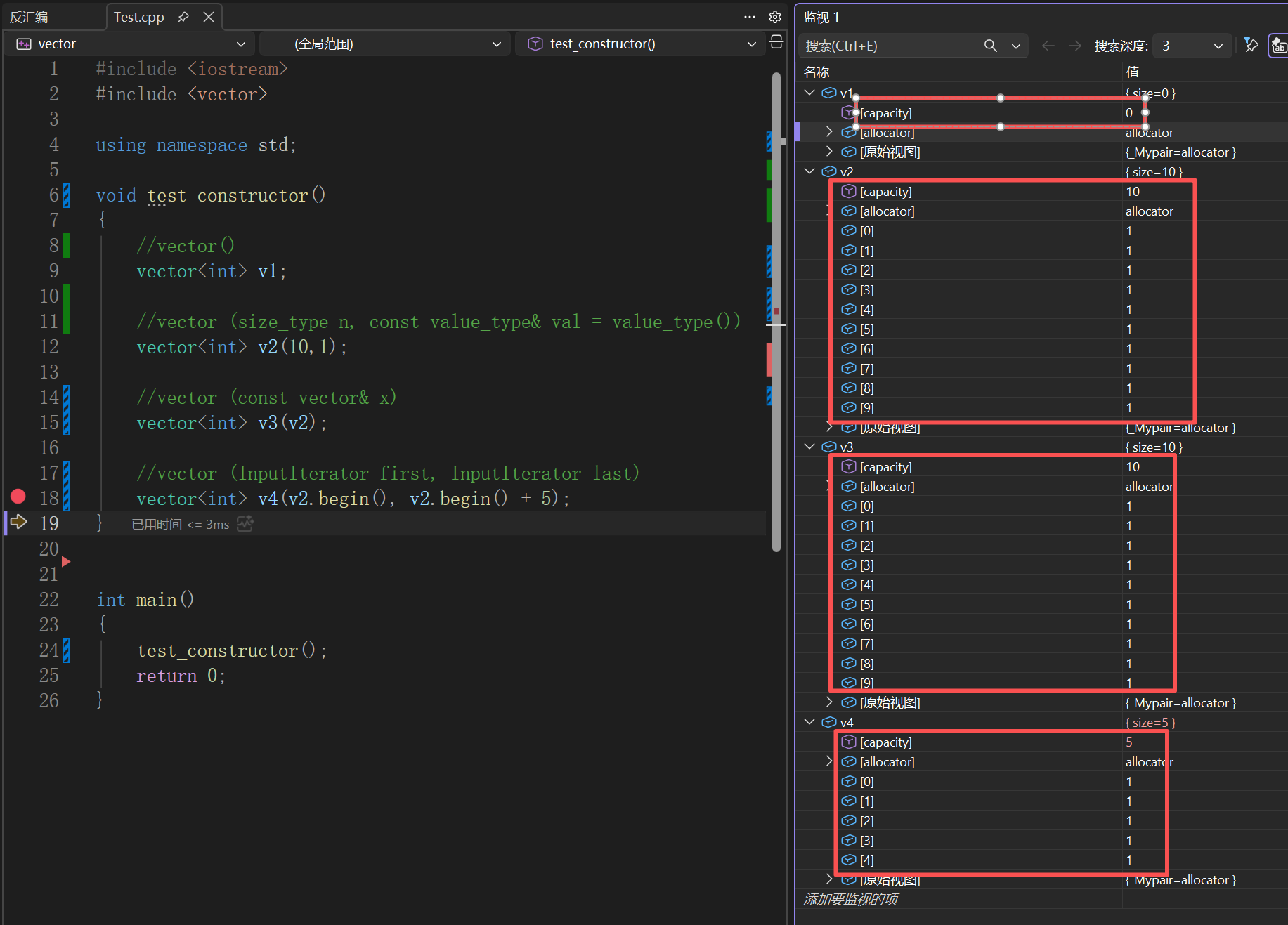
Task: Collapse the v2 watch entry
Action: pyautogui.click(x=809, y=171)
